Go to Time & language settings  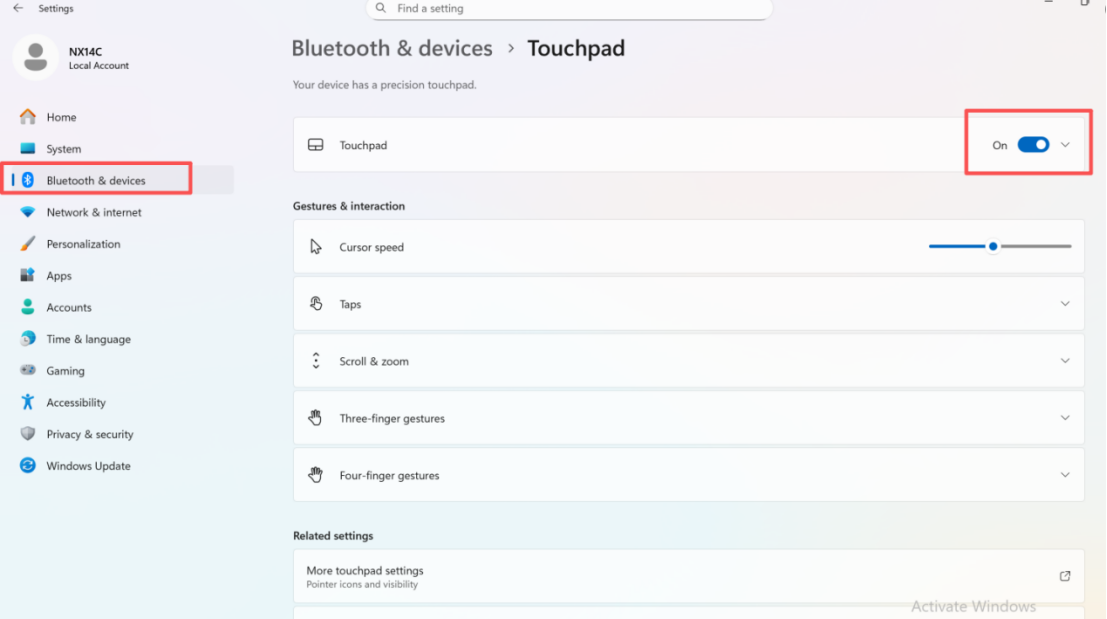(88, 339)
